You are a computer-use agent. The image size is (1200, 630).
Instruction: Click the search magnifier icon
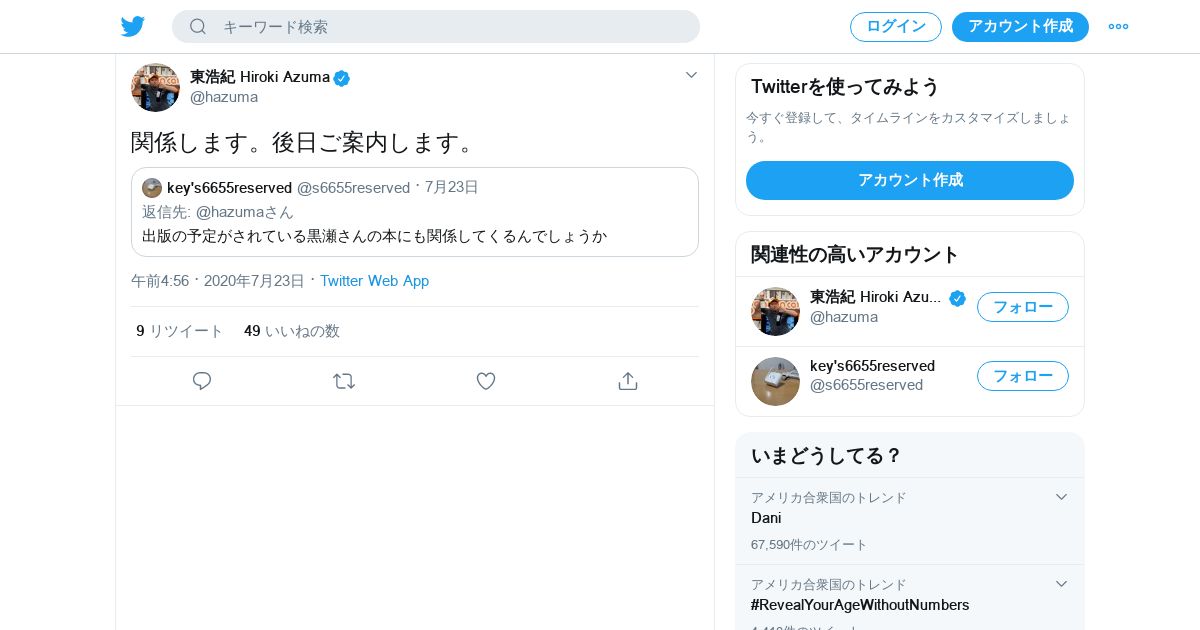point(198,27)
